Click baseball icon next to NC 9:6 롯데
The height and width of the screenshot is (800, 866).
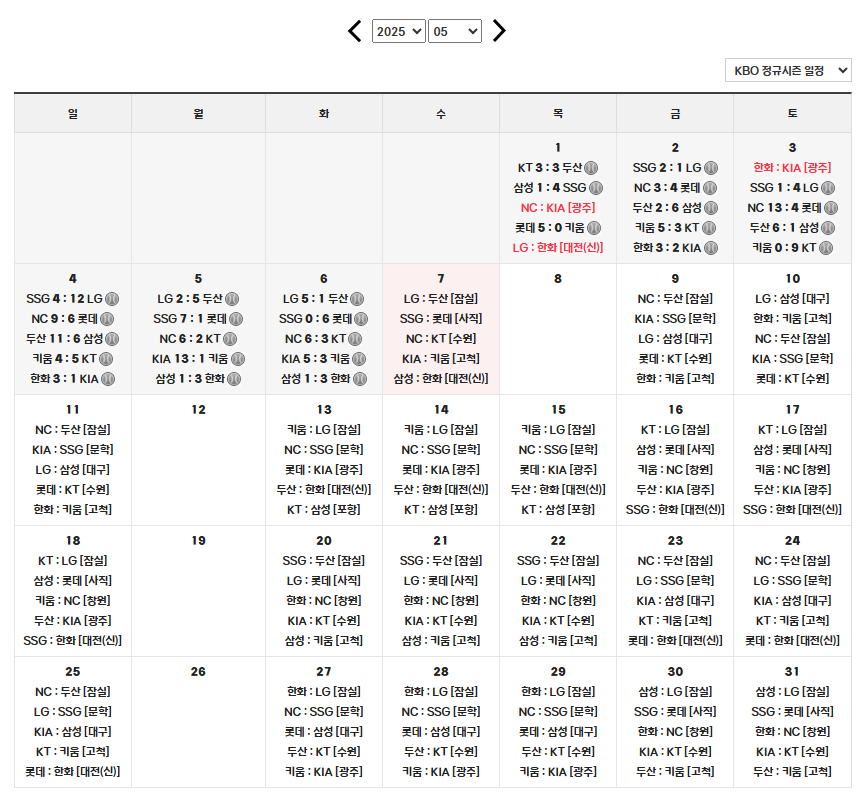pos(107,319)
